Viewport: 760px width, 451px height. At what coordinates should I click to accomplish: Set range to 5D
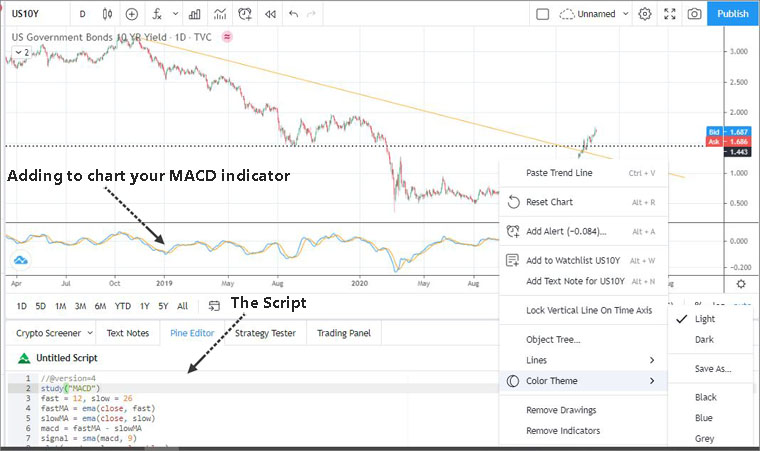click(41, 306)
